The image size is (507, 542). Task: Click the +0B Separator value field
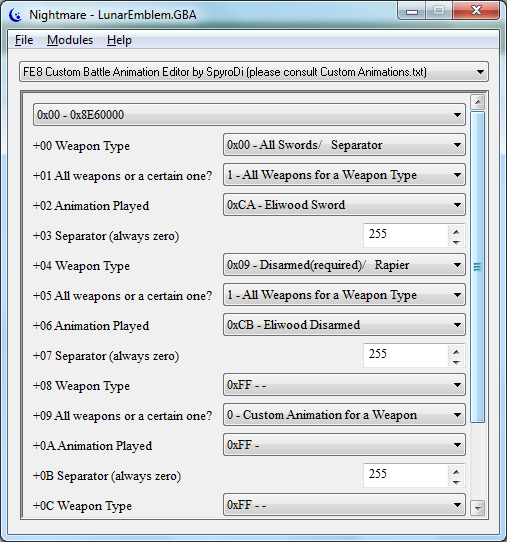406,475
